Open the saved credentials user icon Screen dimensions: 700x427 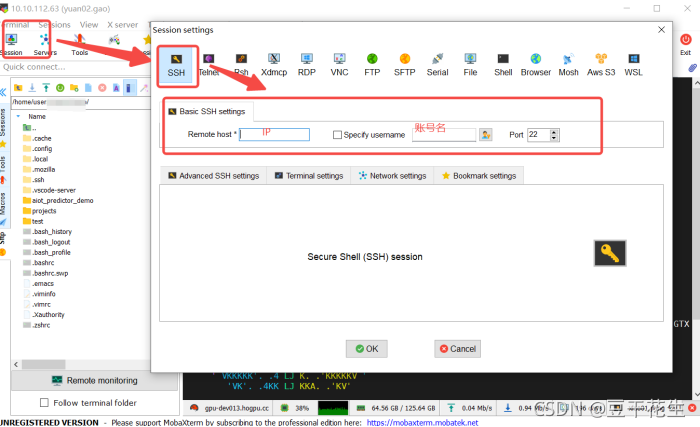coord(486,134)
